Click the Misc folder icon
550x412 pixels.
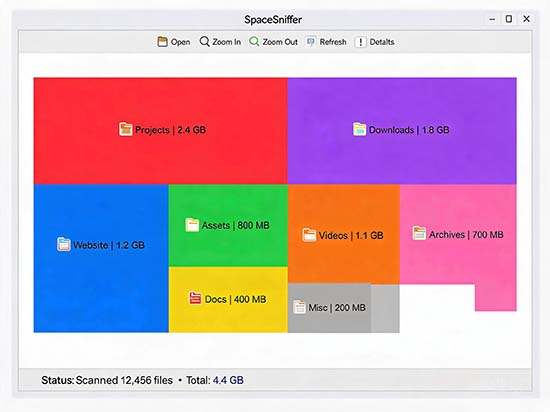299,307
